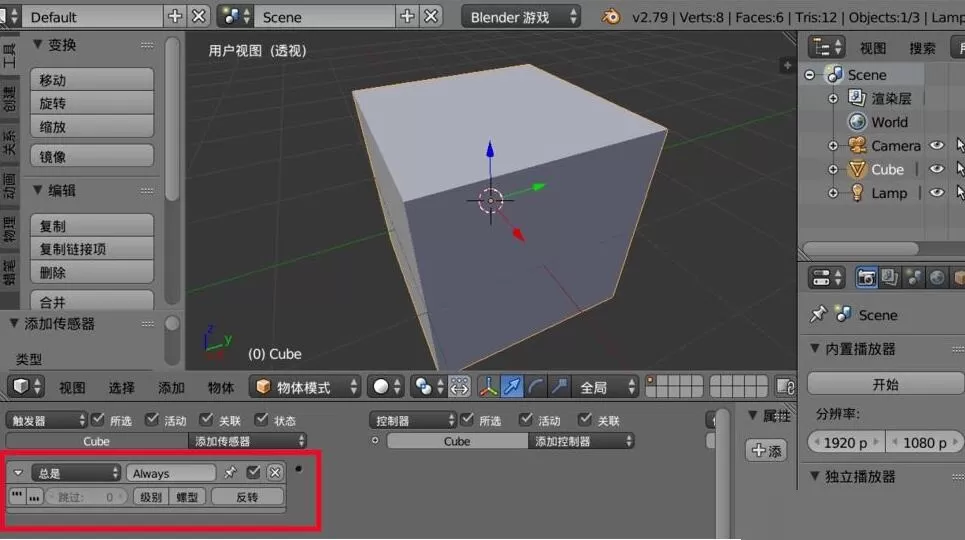Toggle sensors 状态 checkbox
This screenshot has width=965, height=540.
pos(261,420)
